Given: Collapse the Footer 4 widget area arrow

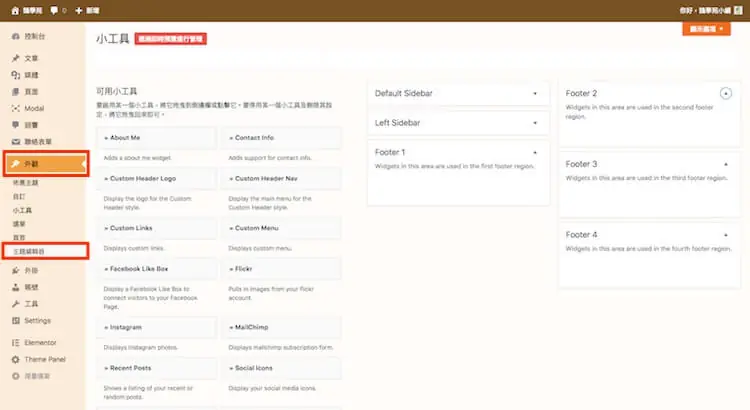Looking at the screenshot, I should tap(726, 235).
